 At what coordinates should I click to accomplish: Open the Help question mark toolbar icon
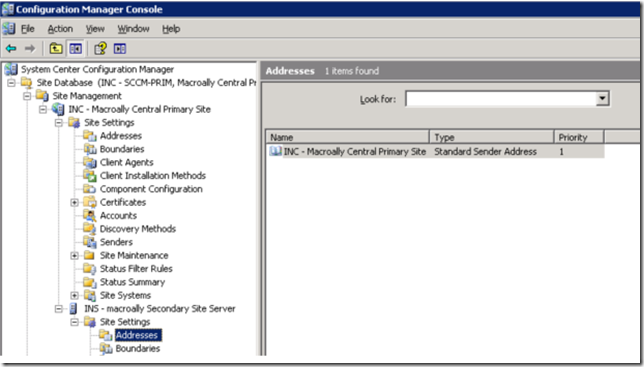101,49
